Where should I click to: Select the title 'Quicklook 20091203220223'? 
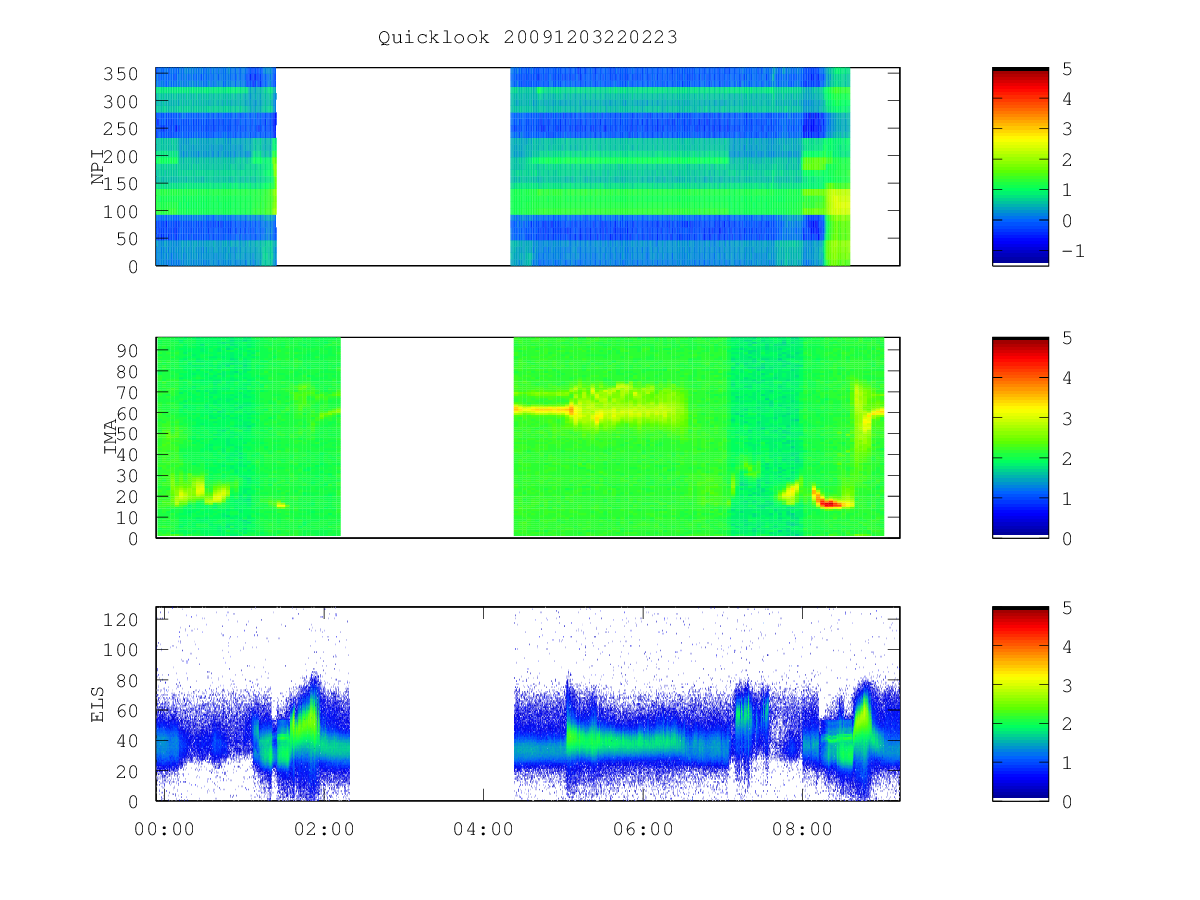[527, 38]
